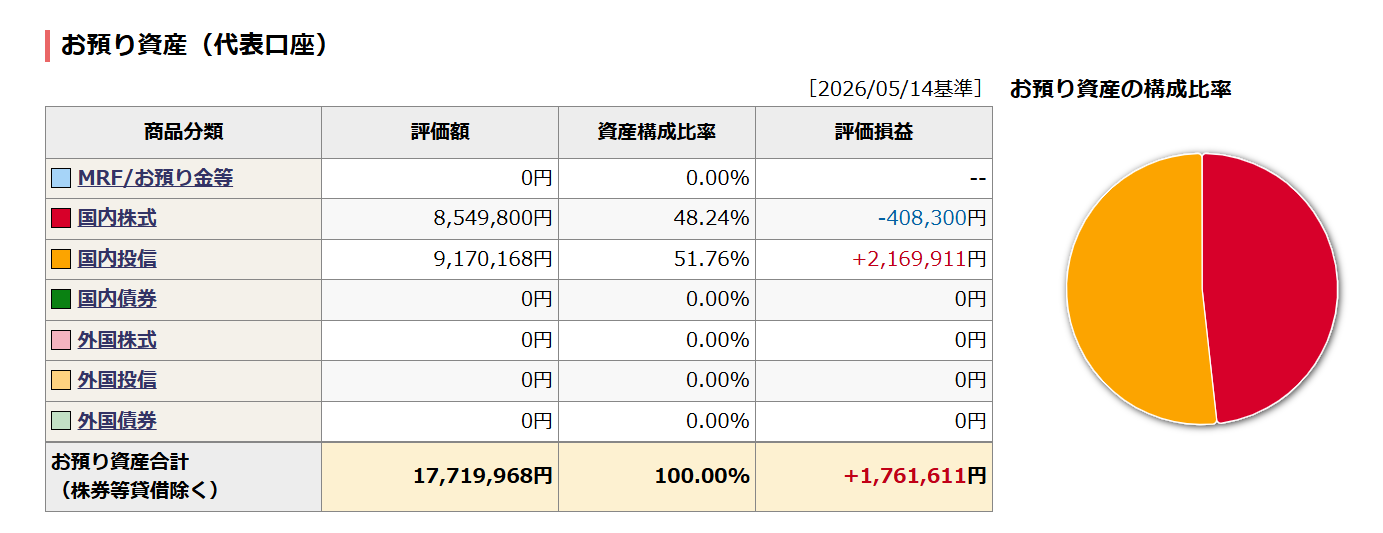Viewport: 1383px width, 533px height.
Task: Open the 国内投信 link
Action: click(117, 259)
